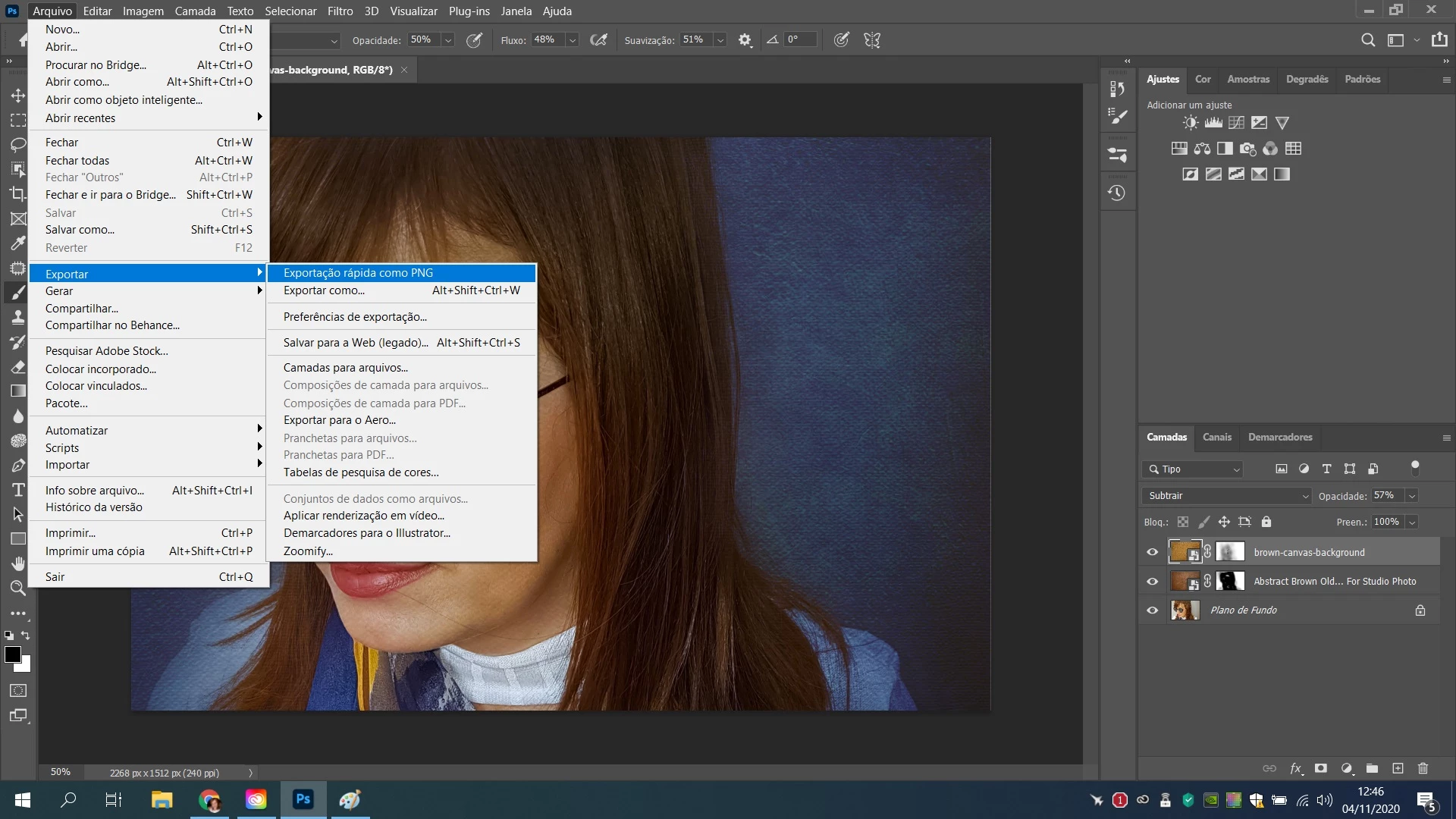The image size is (1456, 819).
Task: Switch to the Canais tab
Action: 1216,438
